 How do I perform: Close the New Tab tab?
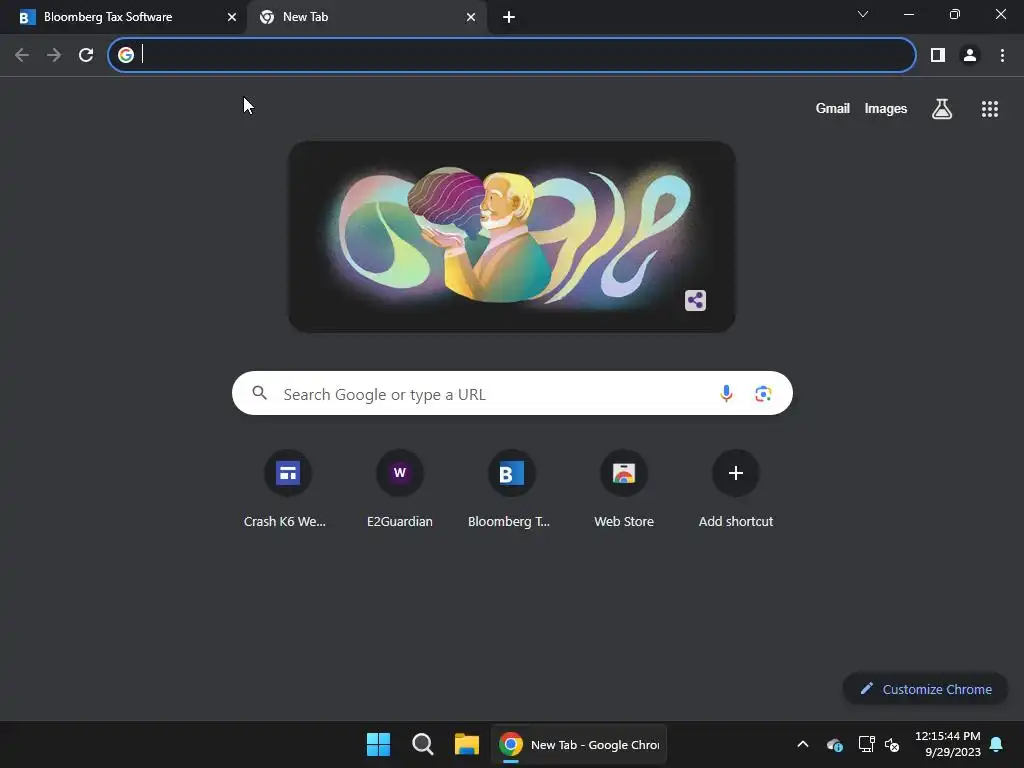pos(471,17)
